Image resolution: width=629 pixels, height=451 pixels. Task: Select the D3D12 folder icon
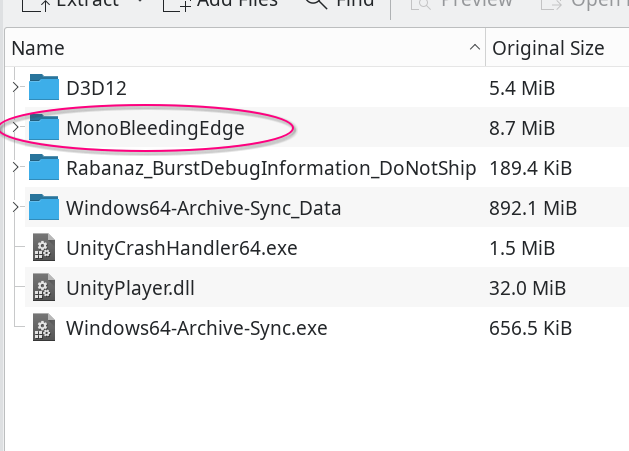[44, 88]
